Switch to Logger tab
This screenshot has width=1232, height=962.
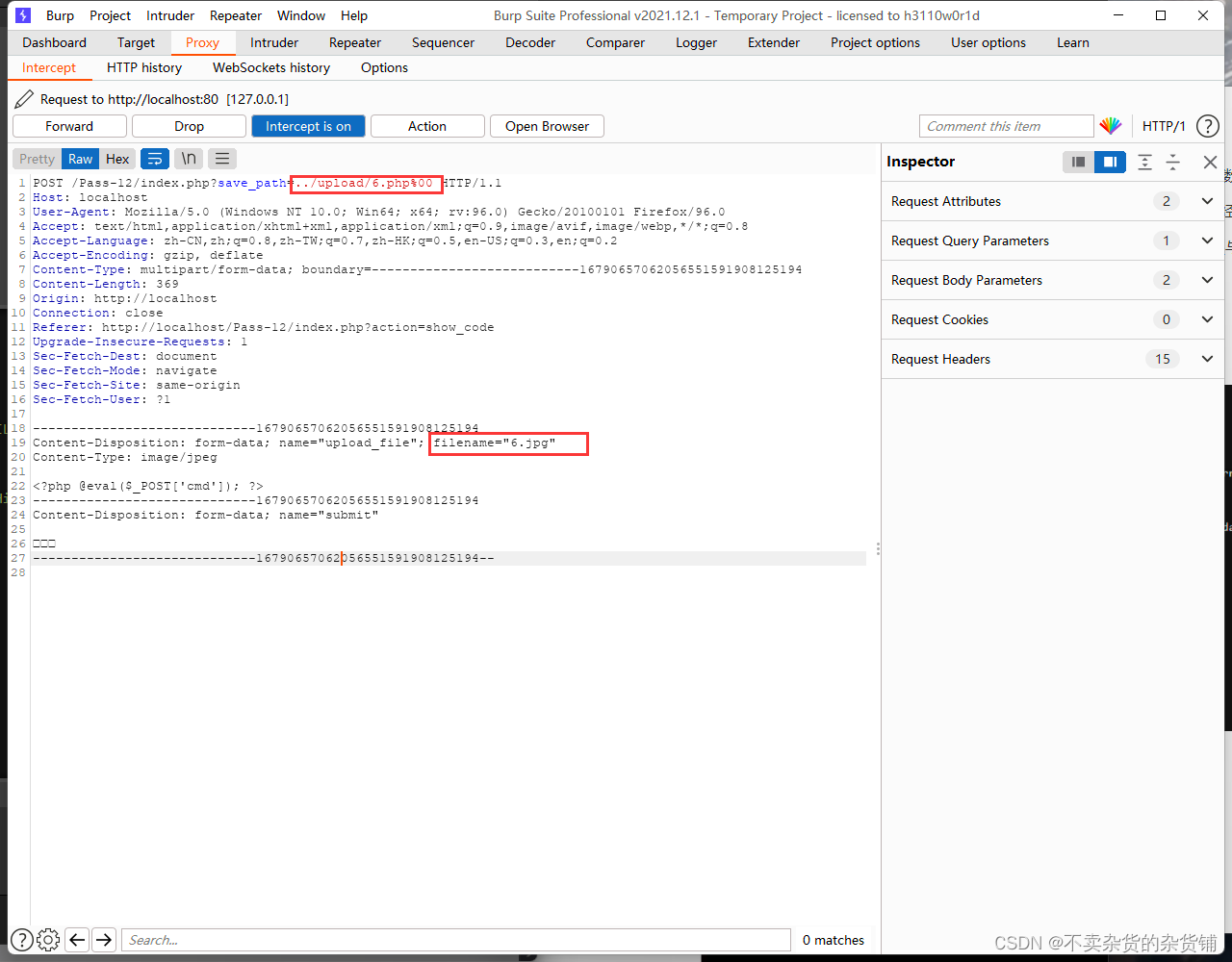pos(696,42)
